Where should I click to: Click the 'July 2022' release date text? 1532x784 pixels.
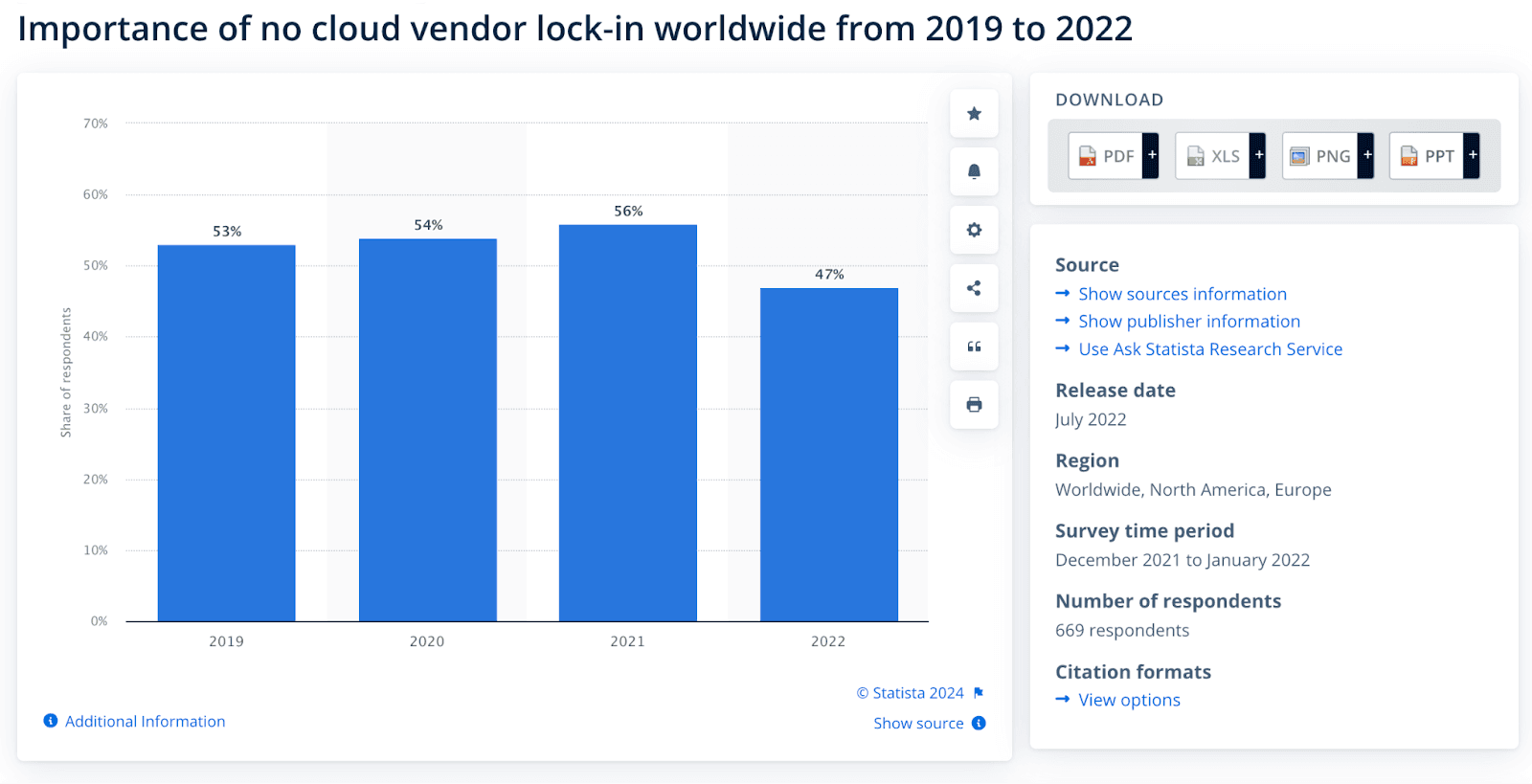click(1091, 419)
